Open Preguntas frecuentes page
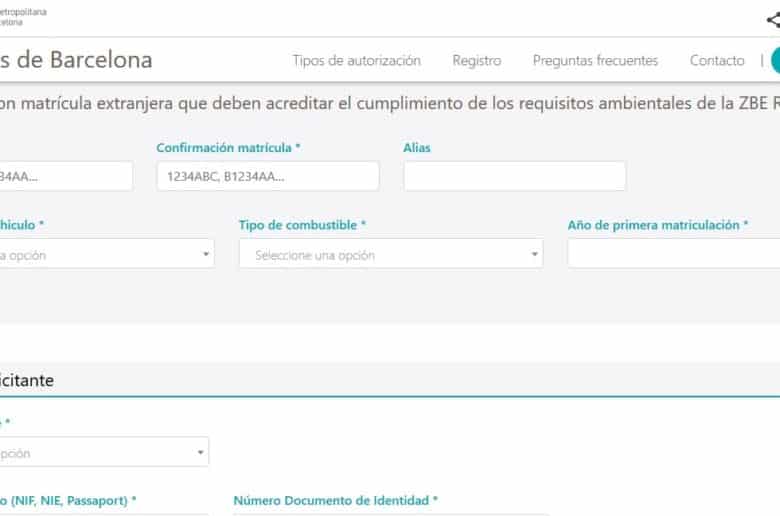Viewport: 780px width, 516px height. click(595, 61)
